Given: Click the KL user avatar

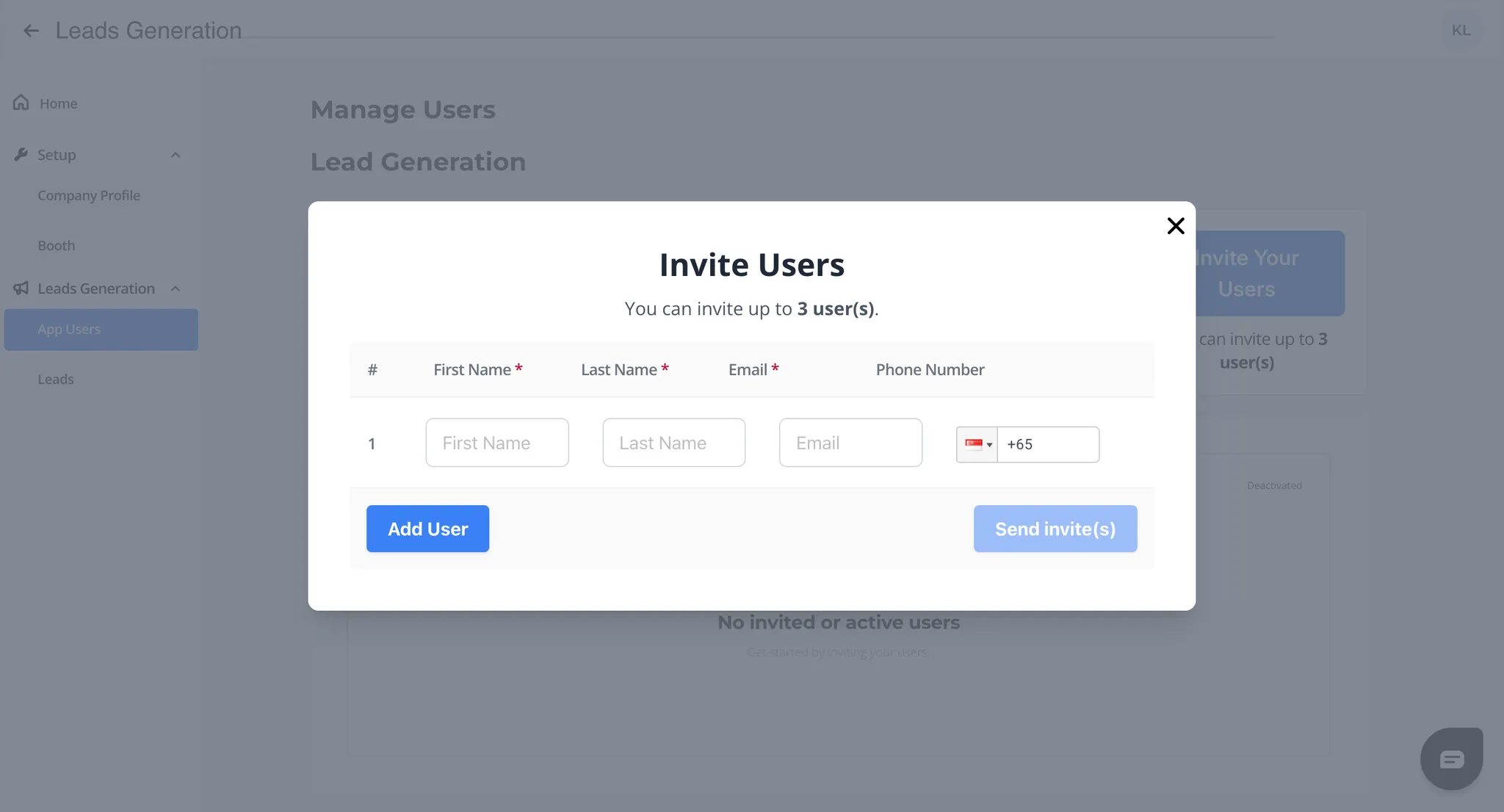Looking at the screenshot, I should tap(1461, 30).
